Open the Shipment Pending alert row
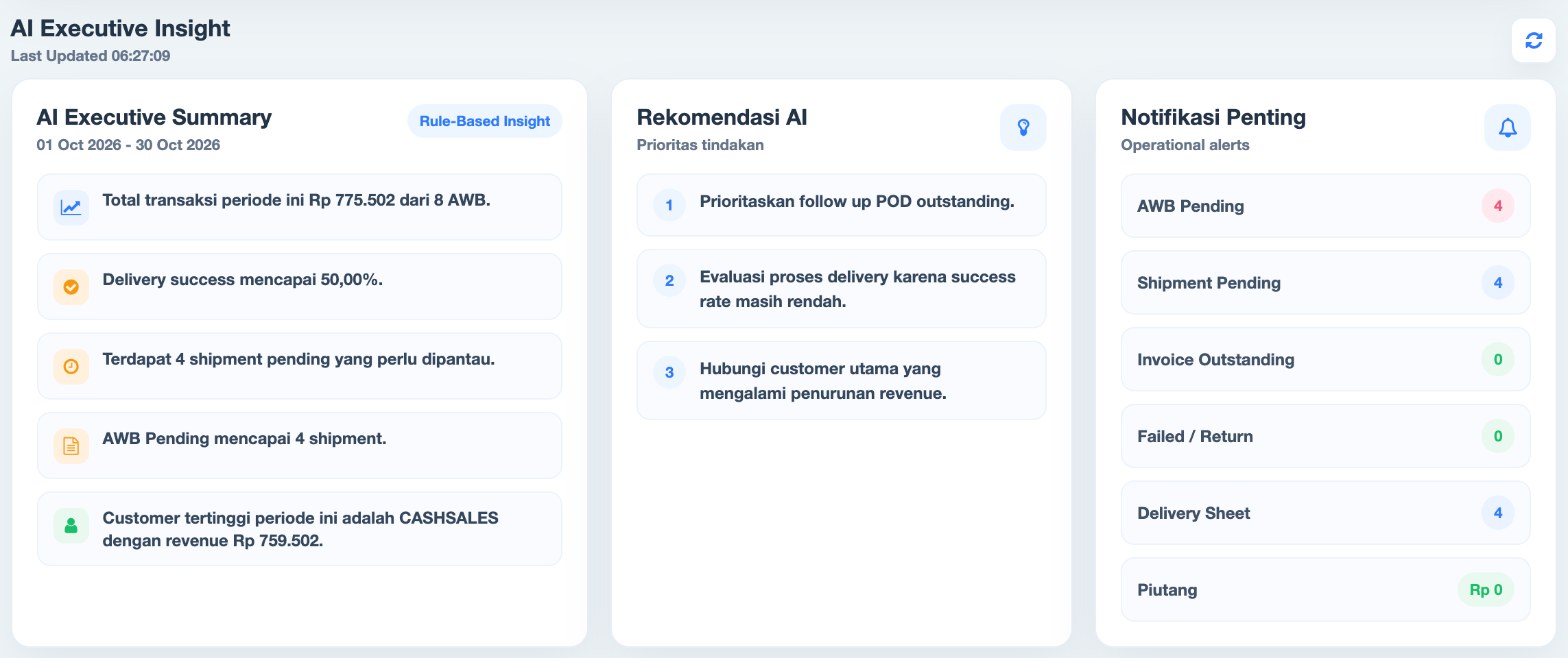Image resolution: width=1568 pixels, height=658 pixels. pos(1325,283)
